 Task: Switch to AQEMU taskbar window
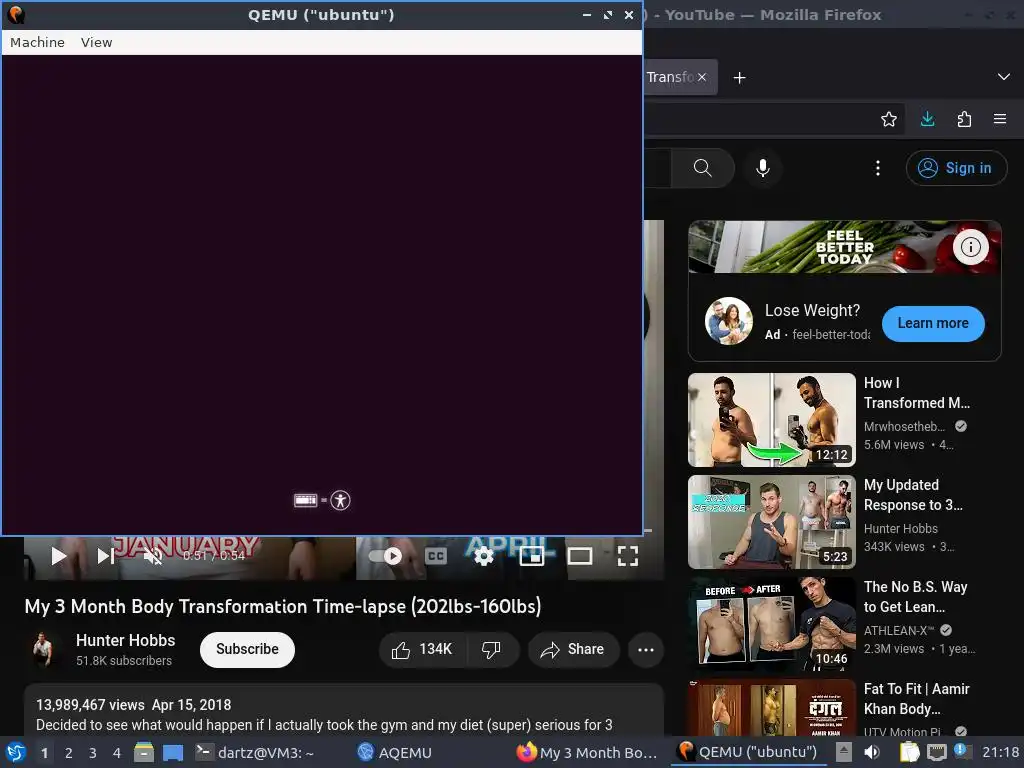[x=396, y=752]
